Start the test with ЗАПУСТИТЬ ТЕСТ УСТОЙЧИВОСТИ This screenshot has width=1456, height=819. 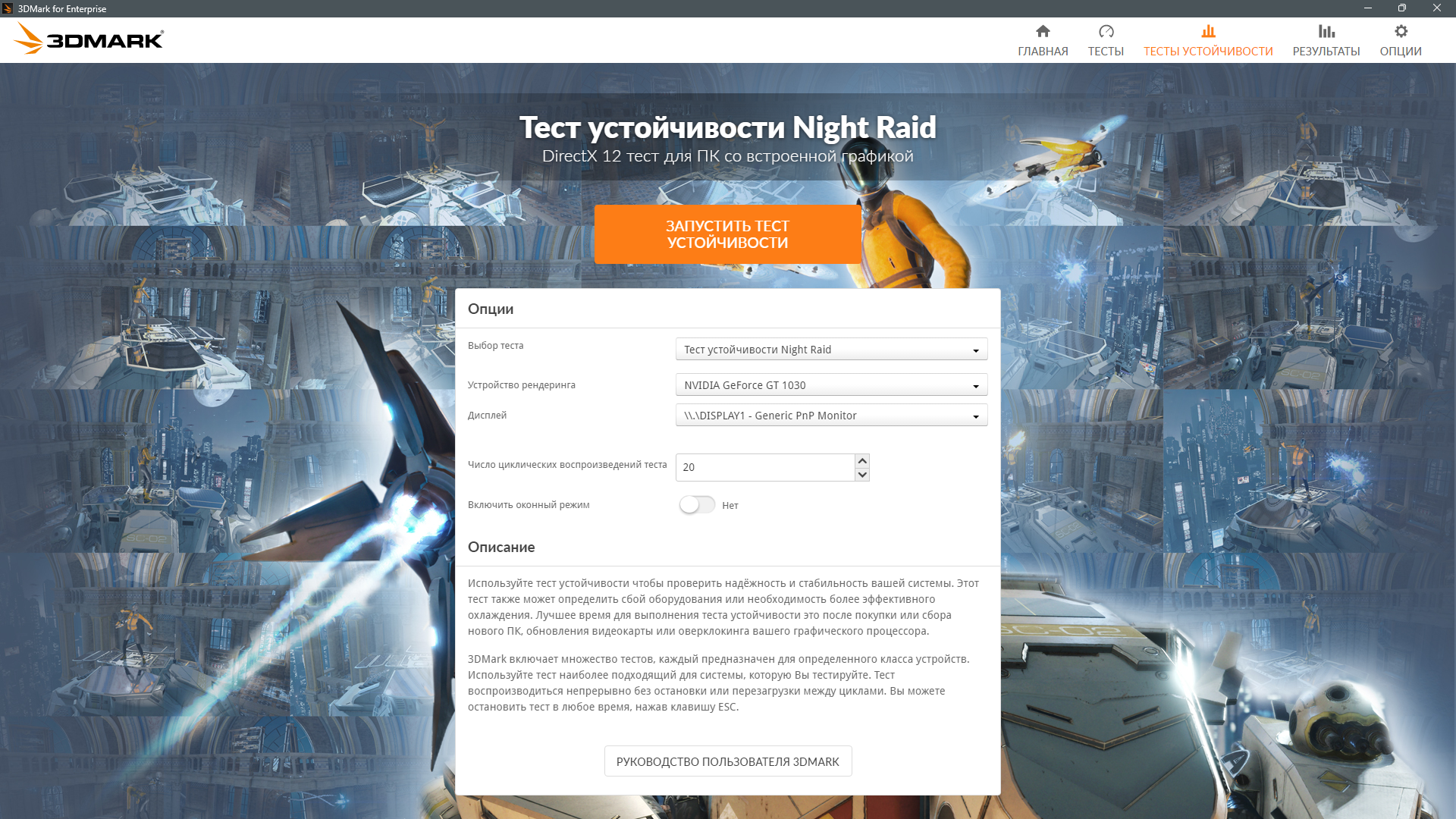click(x=727, y=234)
